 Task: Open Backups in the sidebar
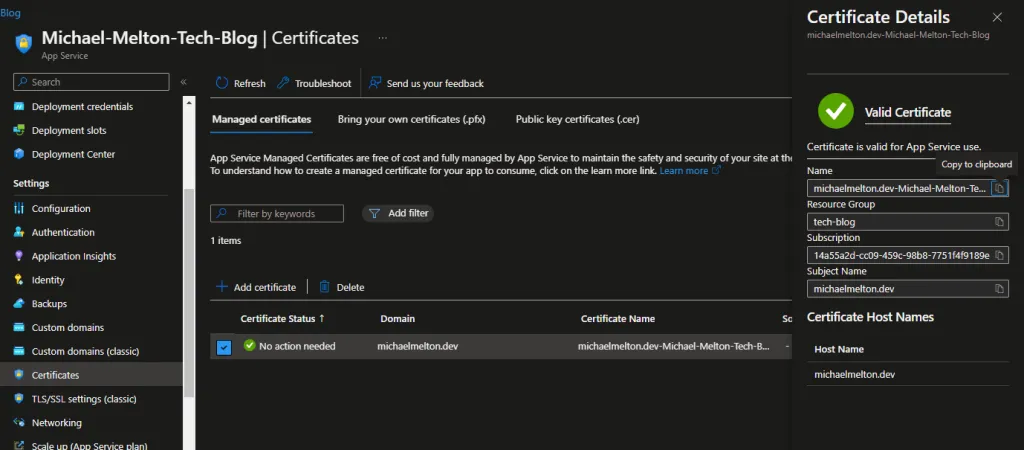[x=49, y=304]
